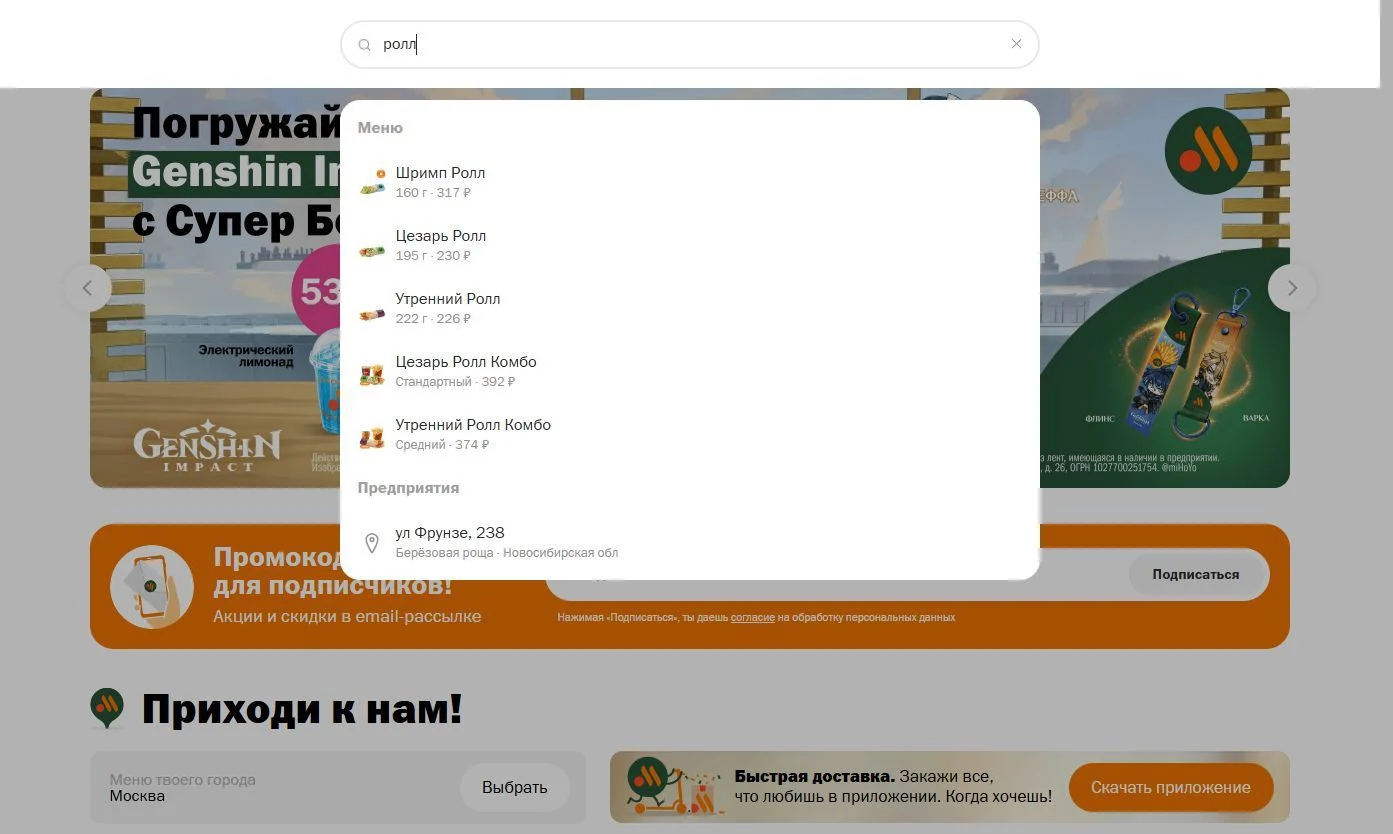Screen dimensions: 1393x834
Task: Click the location pin icon for ул Фрунзе
Action: click(x=372, y=543)
